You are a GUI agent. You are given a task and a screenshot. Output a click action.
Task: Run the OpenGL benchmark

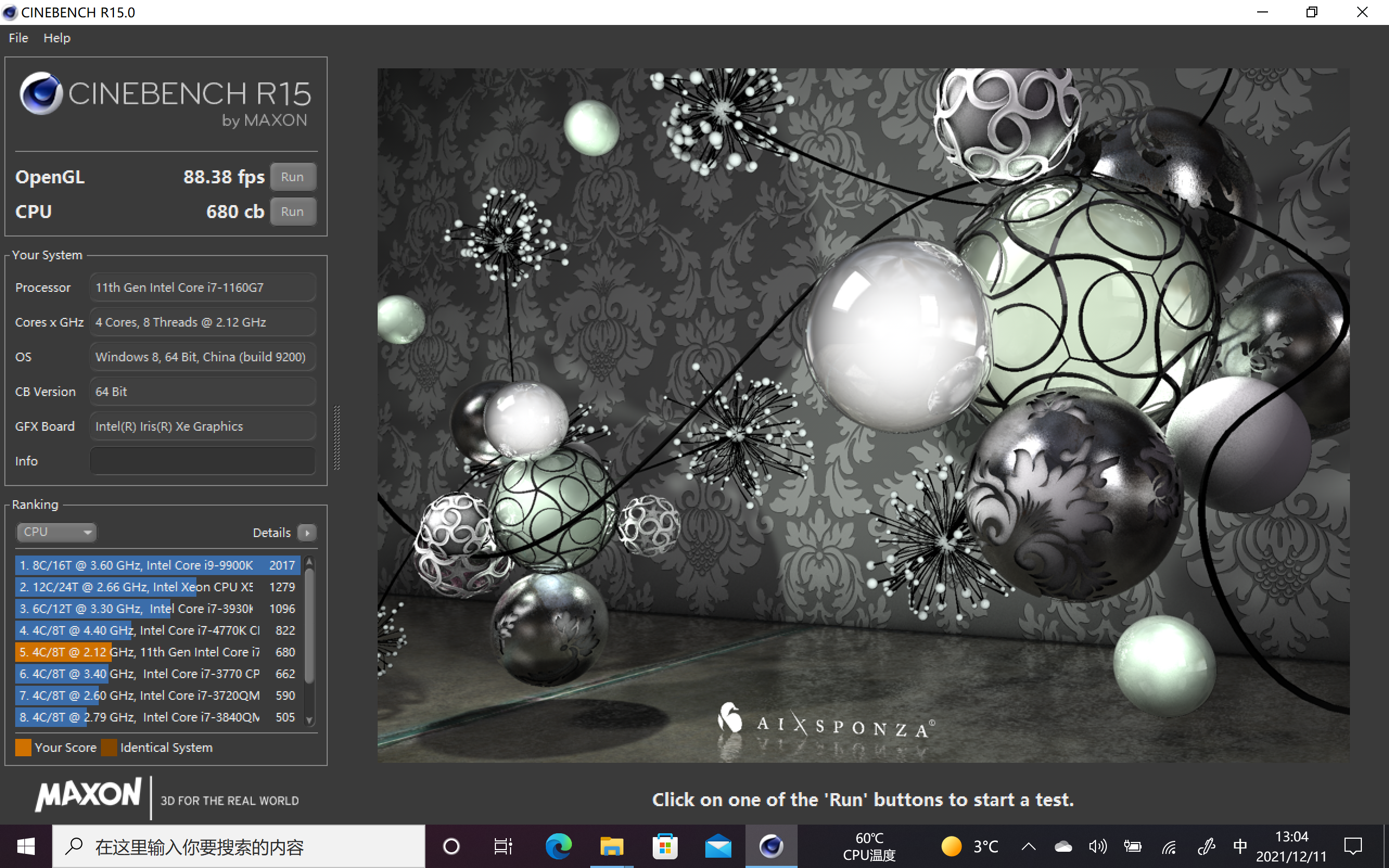293,177
